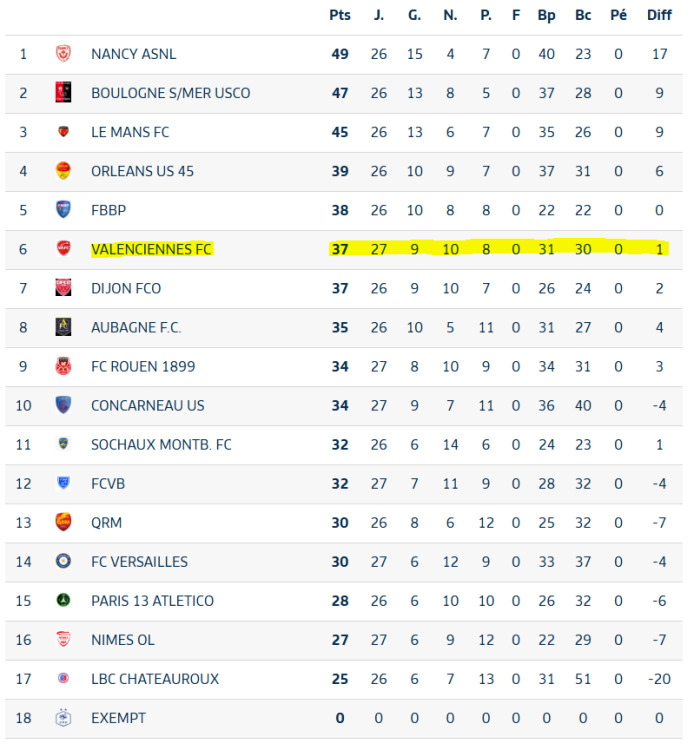Click the Valenciennes FC team logo
The height and width of the screenshot is (750, 694).
coord(63,249)
